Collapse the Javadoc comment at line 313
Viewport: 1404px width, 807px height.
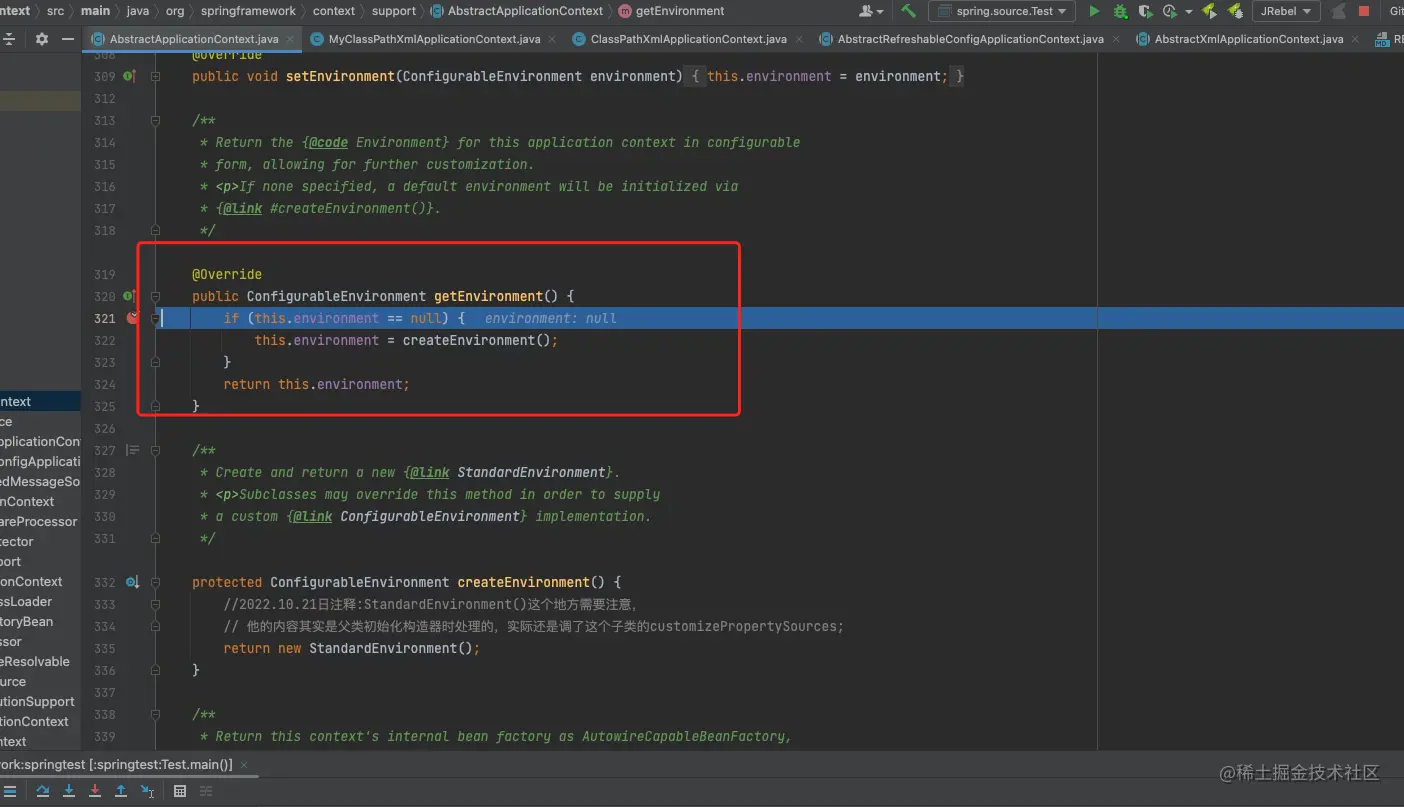155,120
